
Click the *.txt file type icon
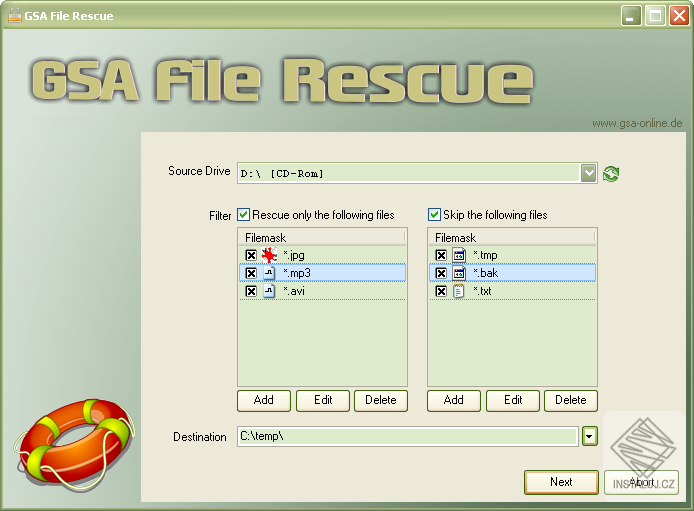pos(459,291)
